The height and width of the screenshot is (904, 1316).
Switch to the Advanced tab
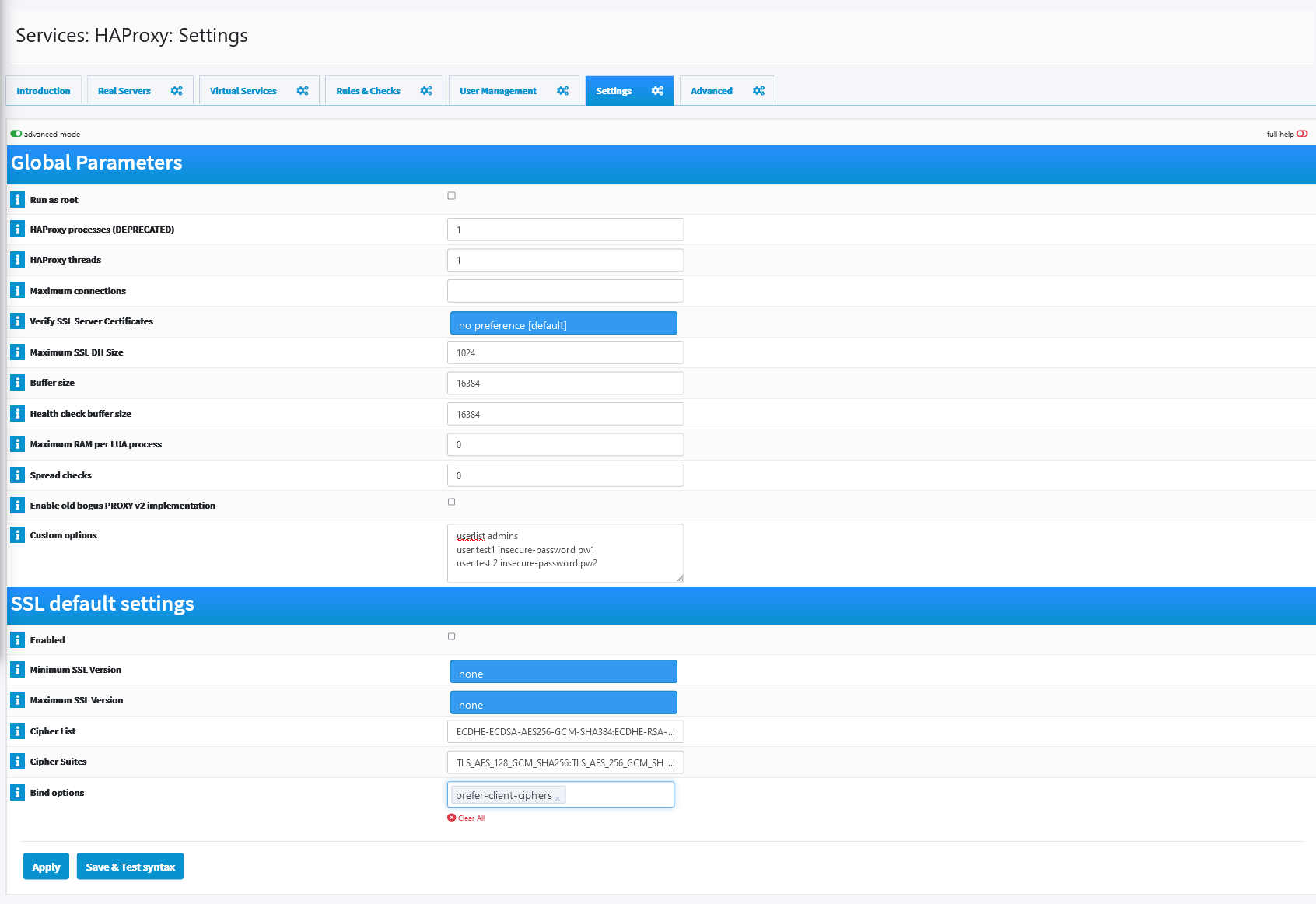(x=712, y=91)
